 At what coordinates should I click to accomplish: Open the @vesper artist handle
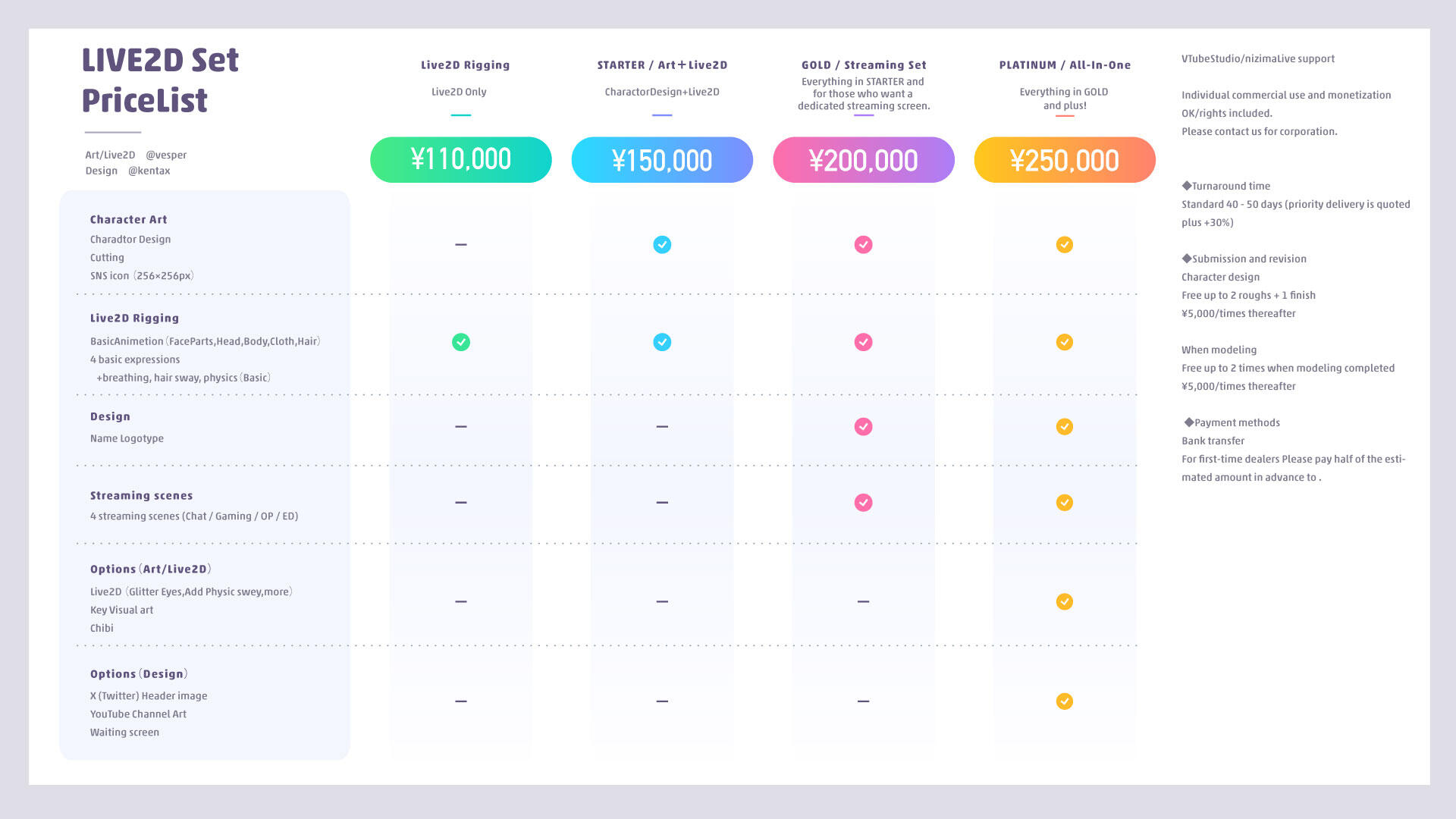click(166, 155)
